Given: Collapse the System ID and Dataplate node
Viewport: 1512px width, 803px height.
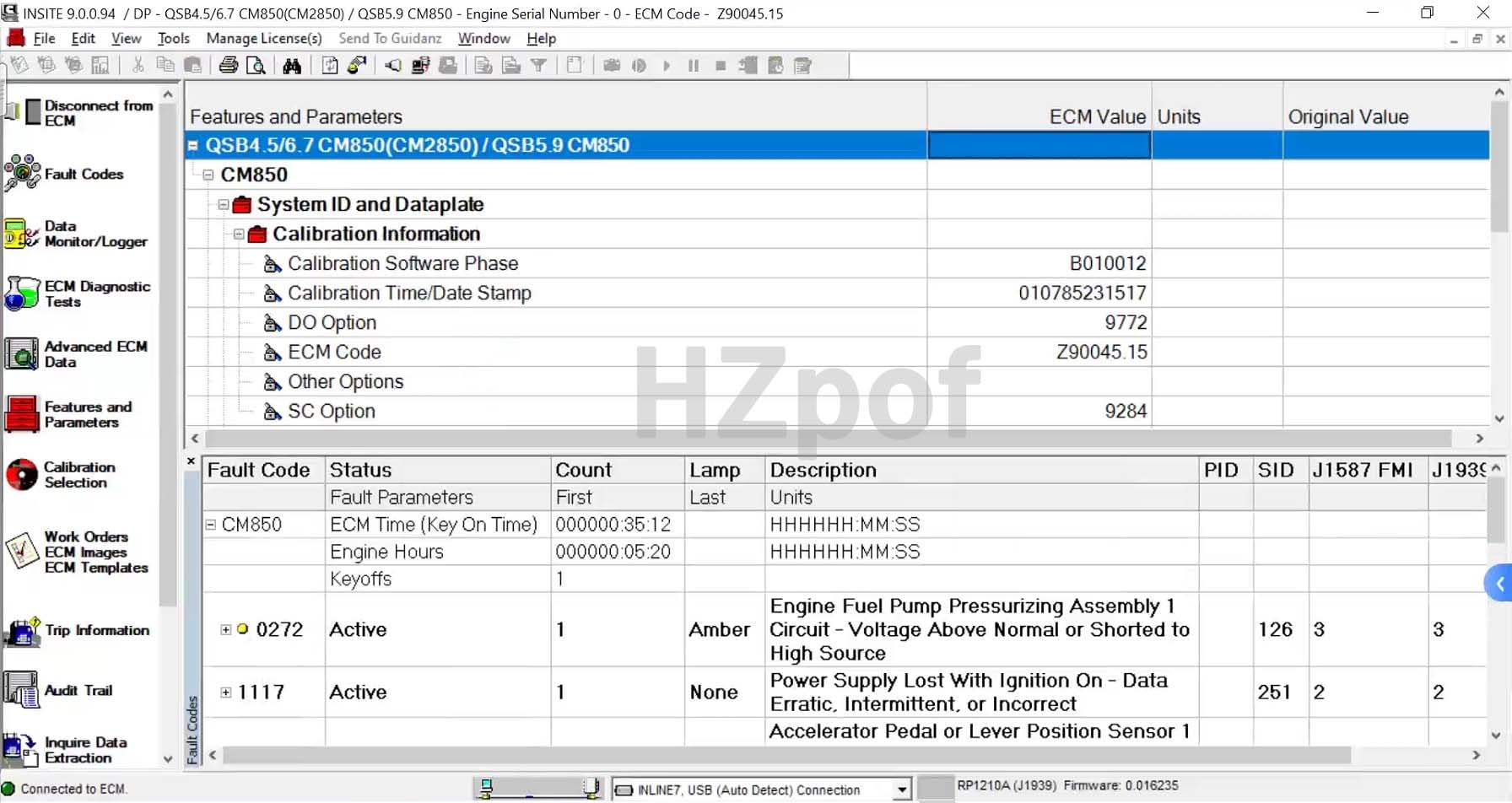Looking at the screenshot, I should pos(224,205).
